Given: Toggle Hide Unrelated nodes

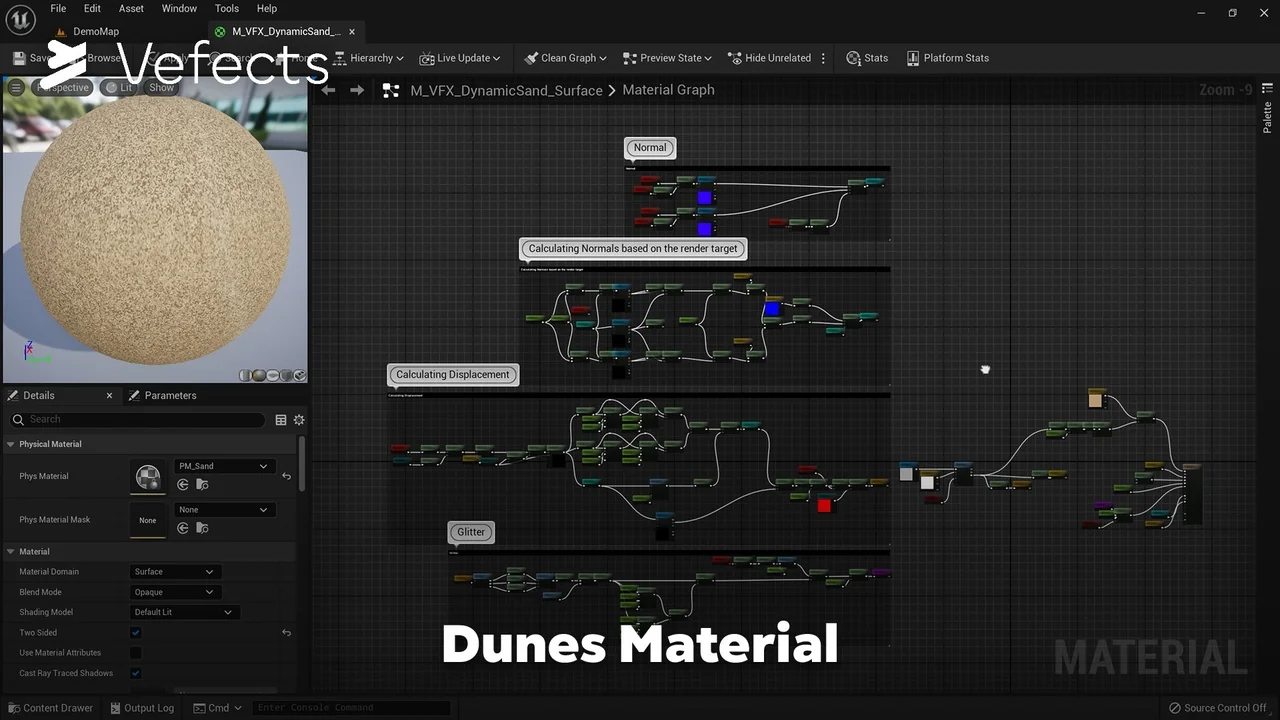Looking at the screenshot, I should point(768,58).
